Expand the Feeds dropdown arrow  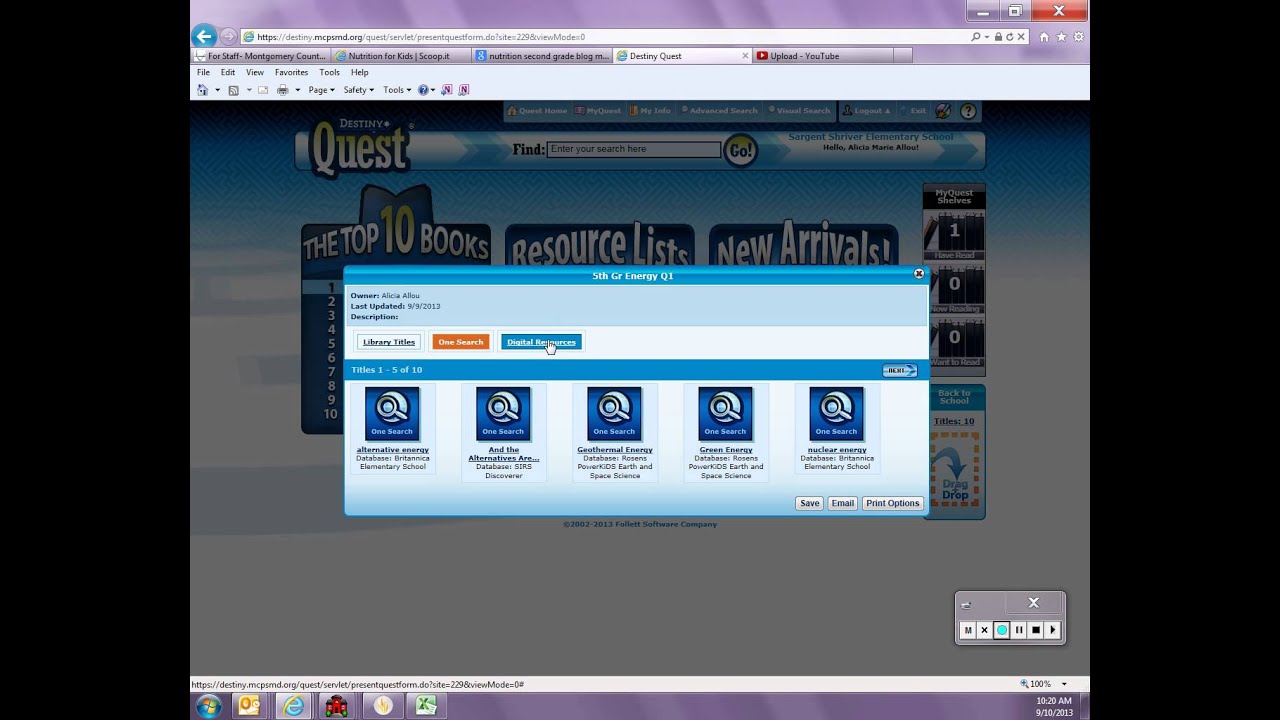[247, 90]
